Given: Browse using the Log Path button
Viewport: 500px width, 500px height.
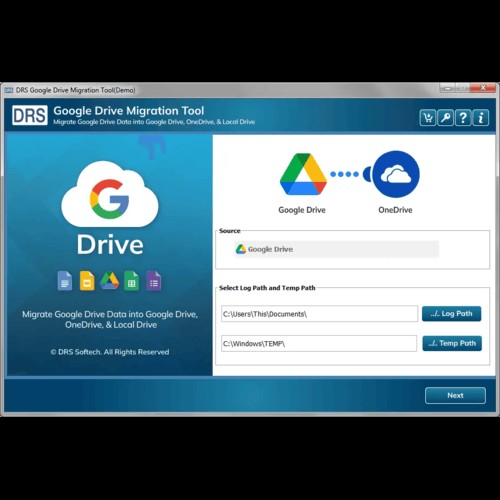Looking at the screenshot, I should (451, 314).
